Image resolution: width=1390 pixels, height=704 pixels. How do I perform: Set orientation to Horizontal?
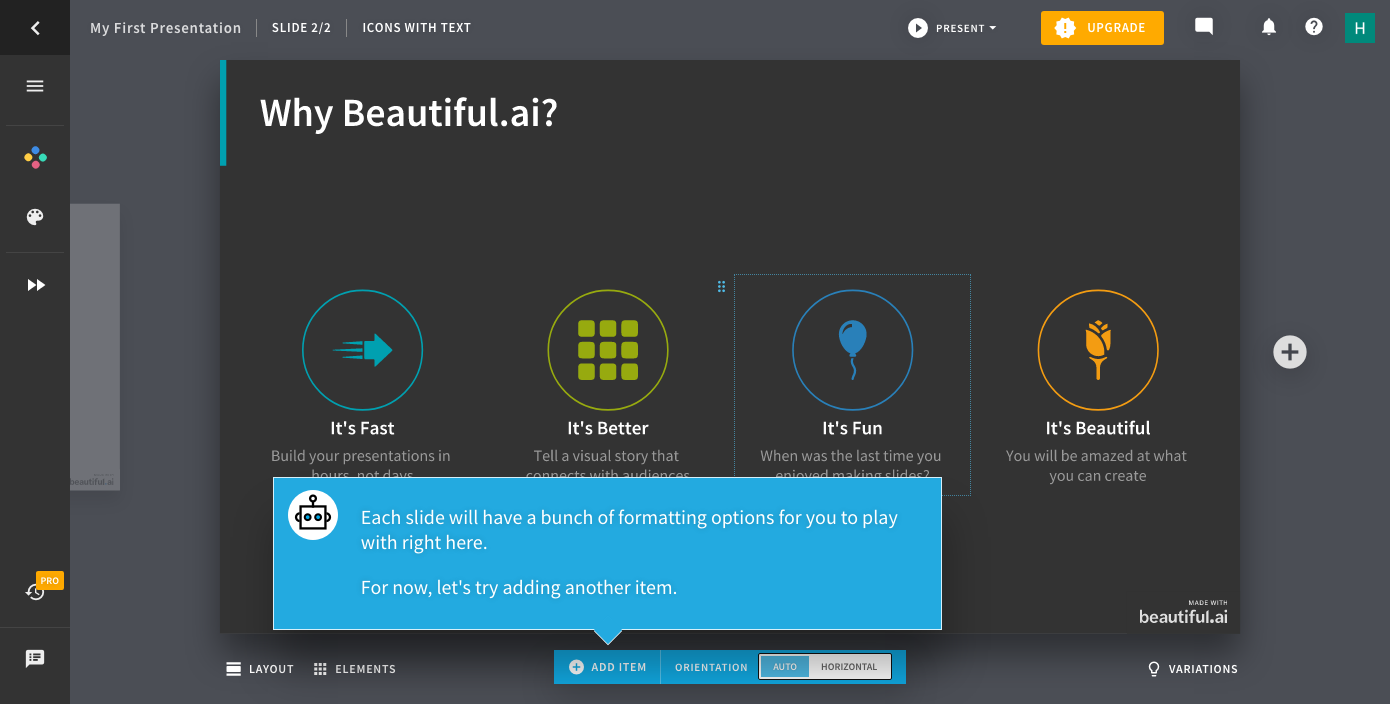click(849, 667)
